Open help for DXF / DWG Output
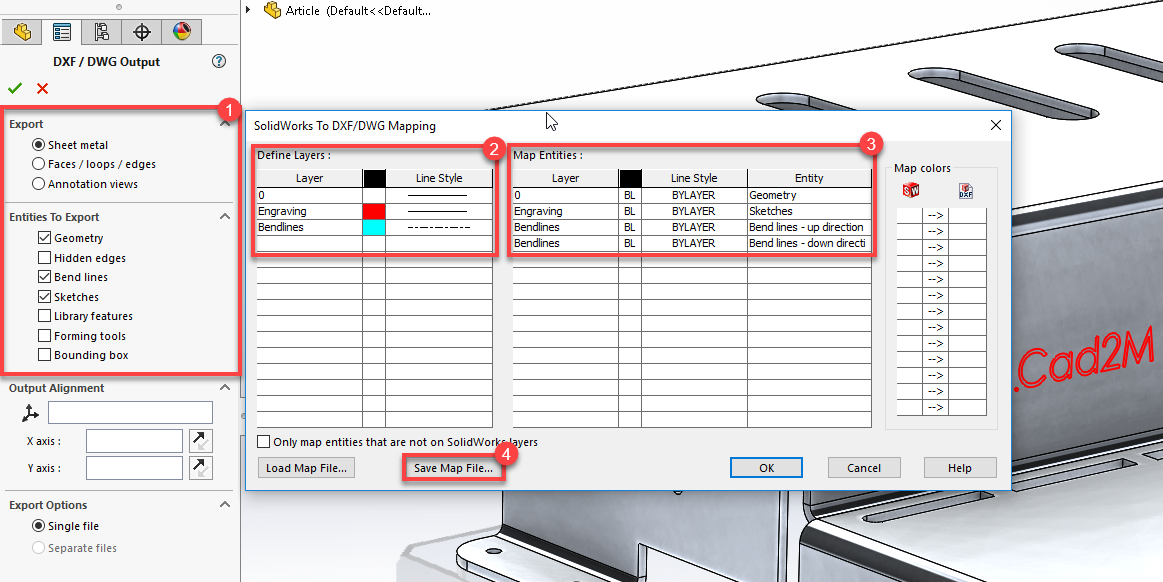This screenshot has height=582, width=1163. [219, 62]
